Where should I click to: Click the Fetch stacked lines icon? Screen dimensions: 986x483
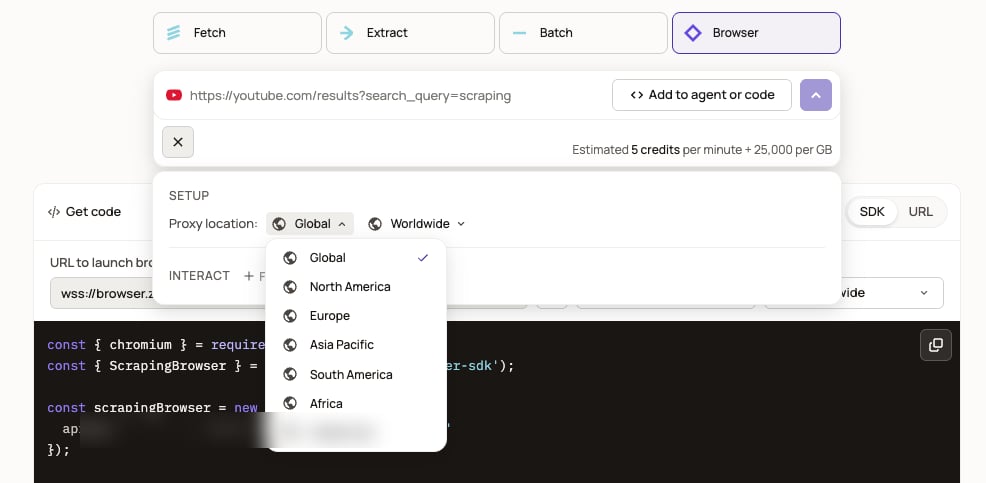(x=174, y=33)
